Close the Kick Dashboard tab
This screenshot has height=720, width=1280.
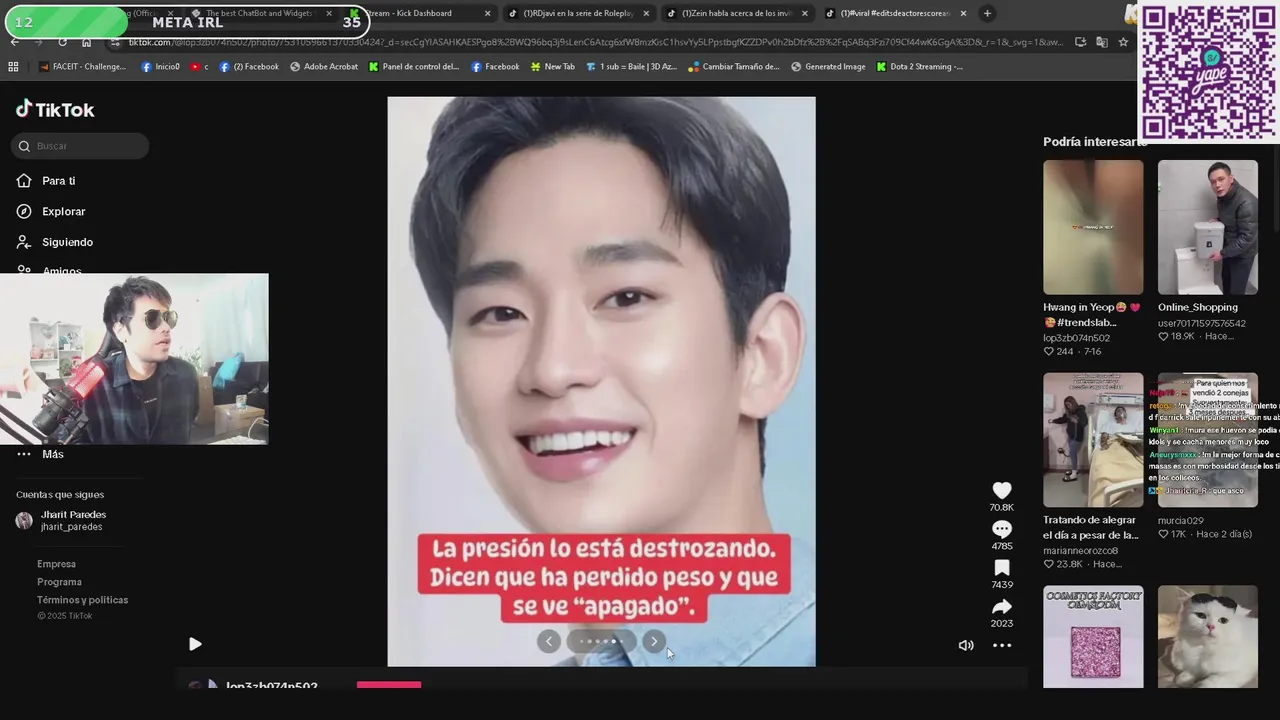[487, 13]
